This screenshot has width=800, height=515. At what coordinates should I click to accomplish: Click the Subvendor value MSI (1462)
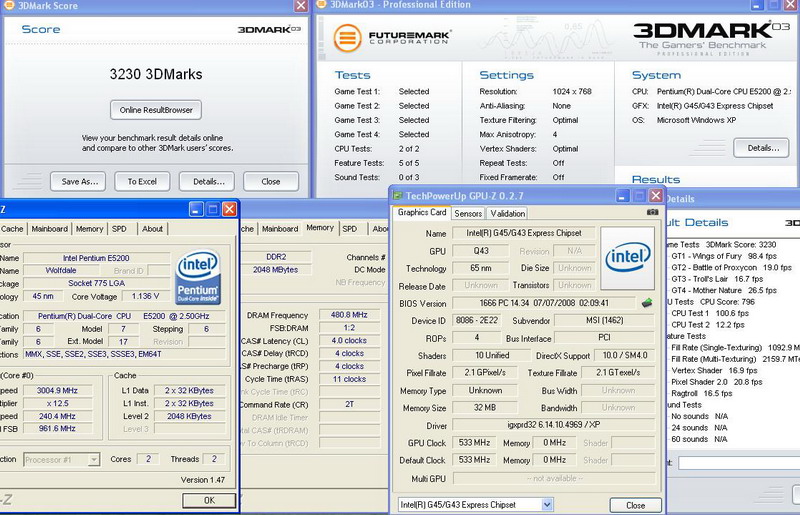605,320
